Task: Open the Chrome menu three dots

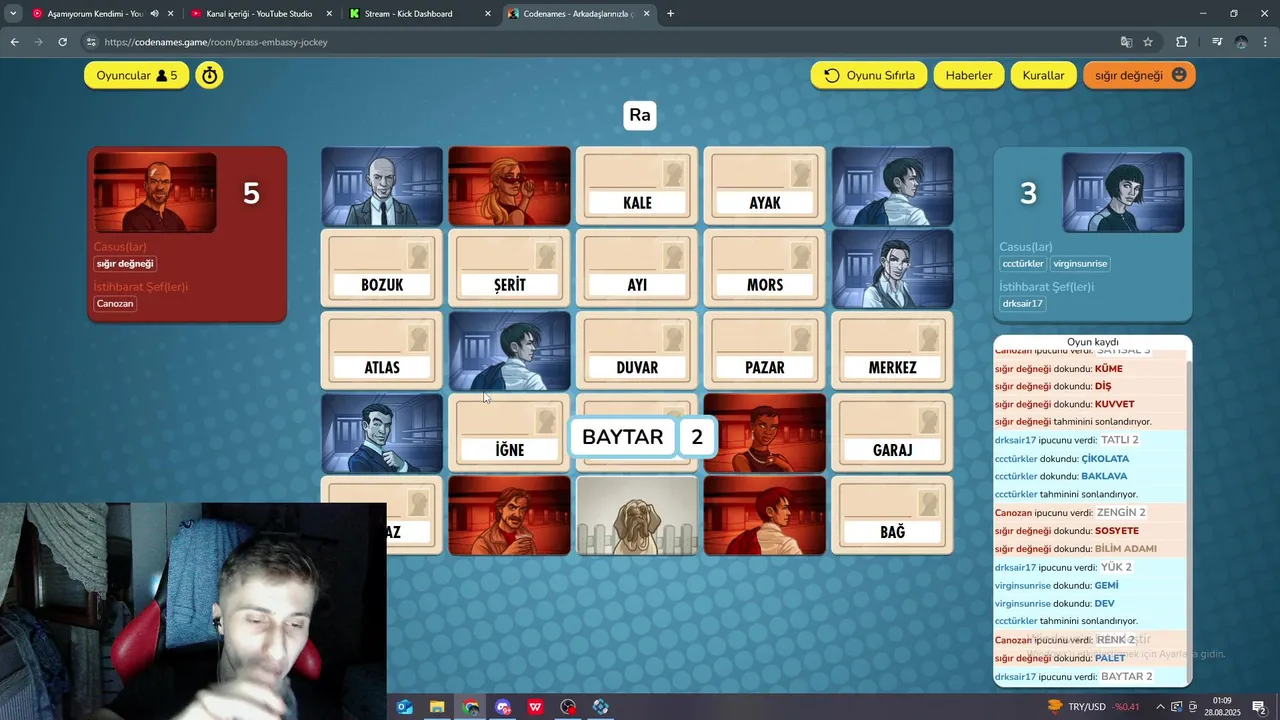Action: tap(1266, 42)
